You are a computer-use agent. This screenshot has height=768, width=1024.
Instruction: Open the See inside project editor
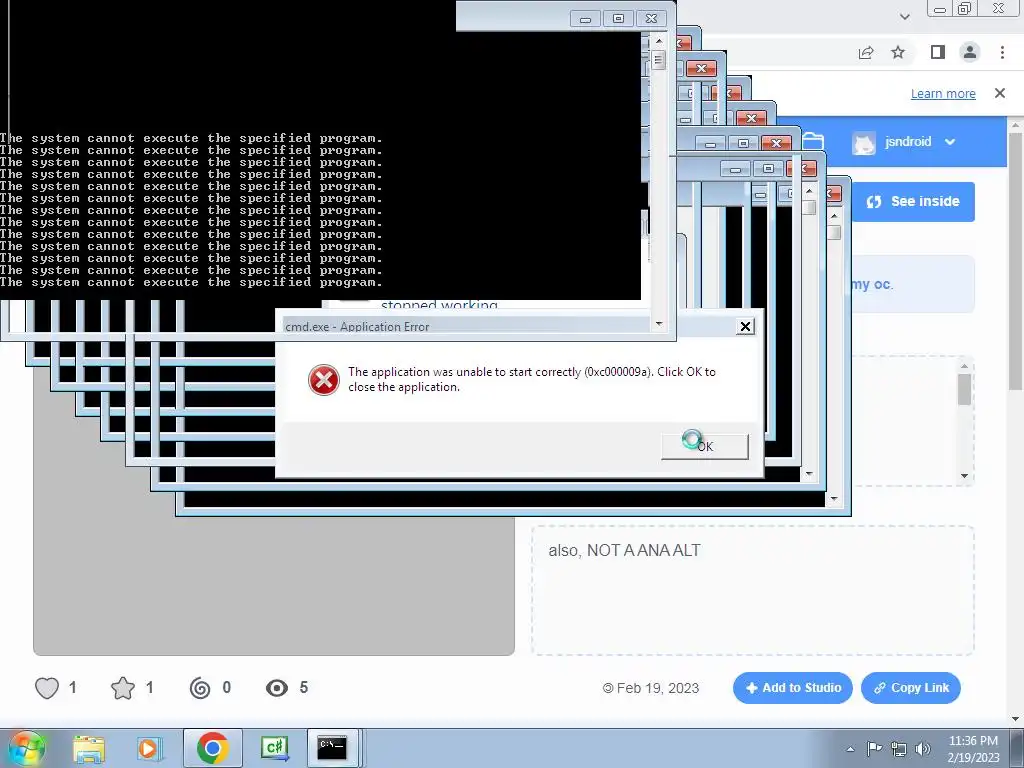click(x=913, y=202)
